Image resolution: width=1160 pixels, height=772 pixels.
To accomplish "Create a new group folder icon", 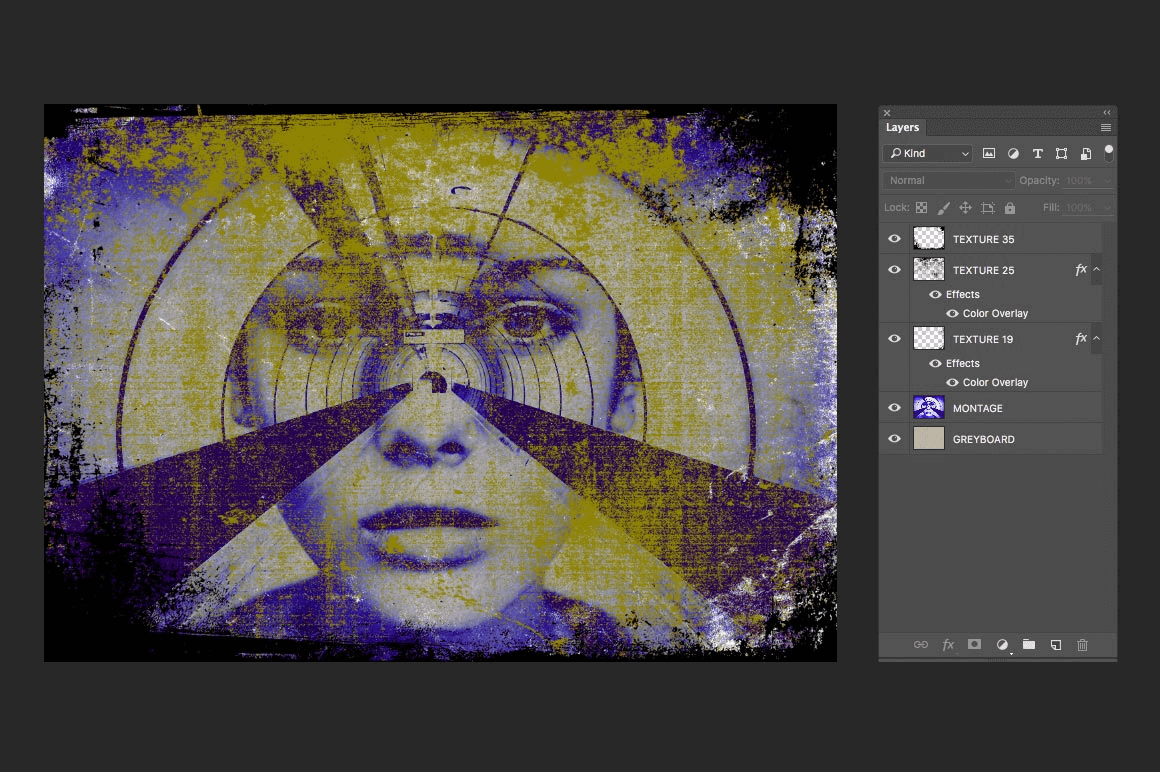I will coord(1028,645).
